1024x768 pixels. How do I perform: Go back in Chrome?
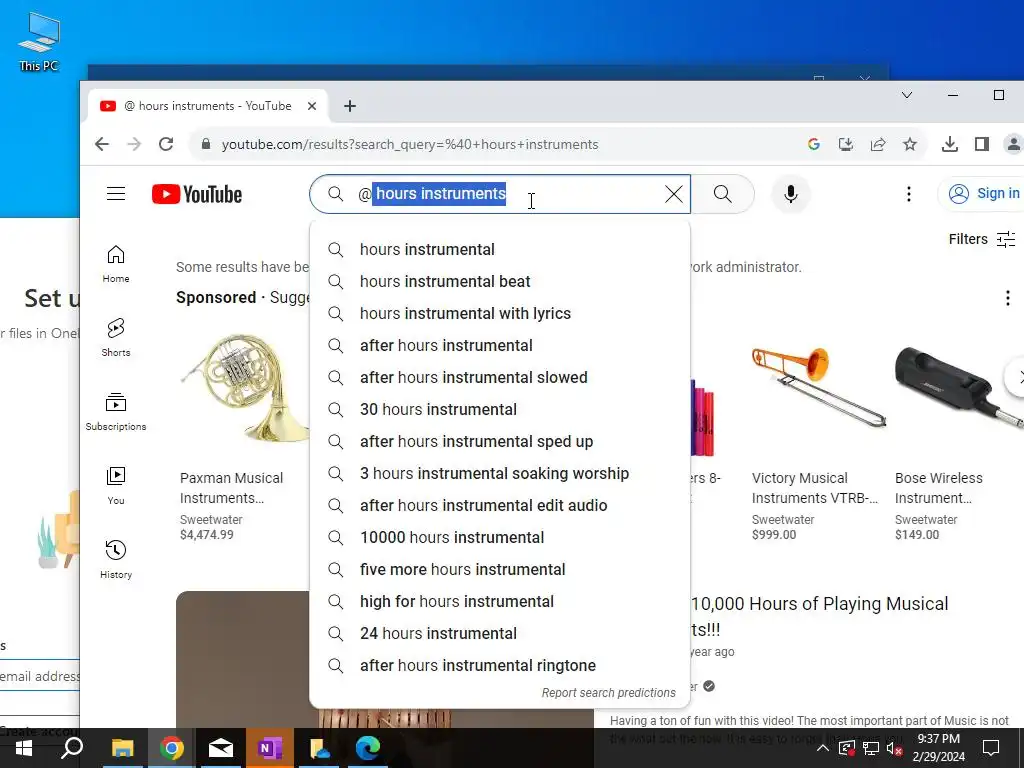[102, 144]
